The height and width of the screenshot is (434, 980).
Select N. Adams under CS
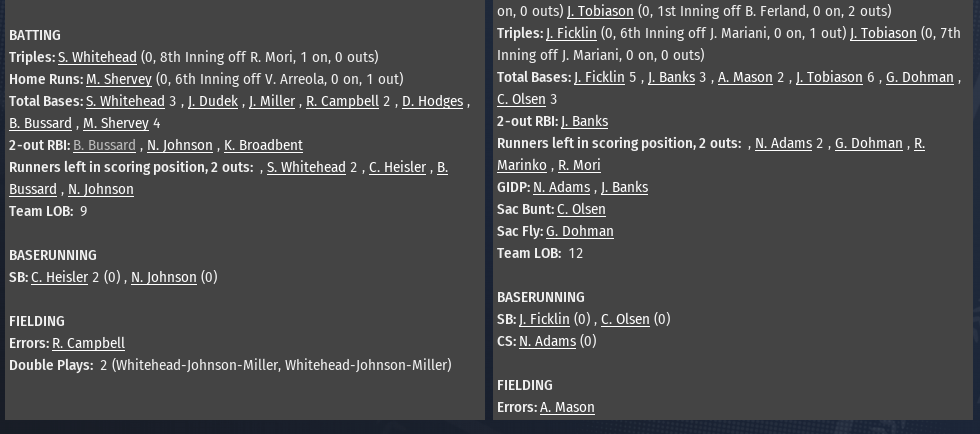547,341
